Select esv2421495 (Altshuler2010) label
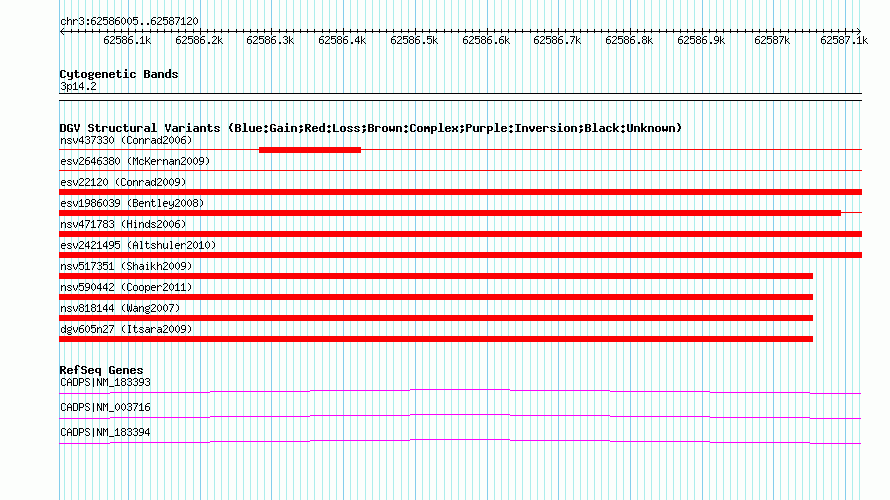Viewport: 890px width, 500px height. (x=138, y=245)
